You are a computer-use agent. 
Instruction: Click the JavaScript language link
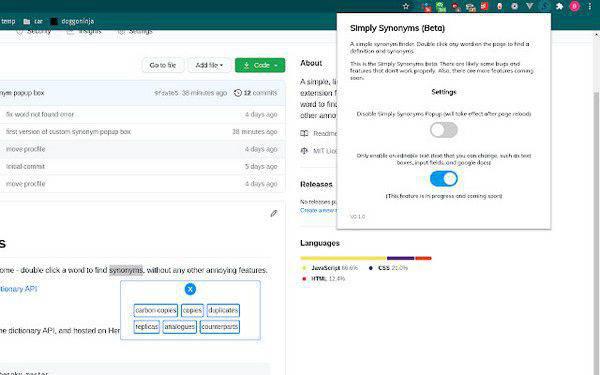pos(335,268)
